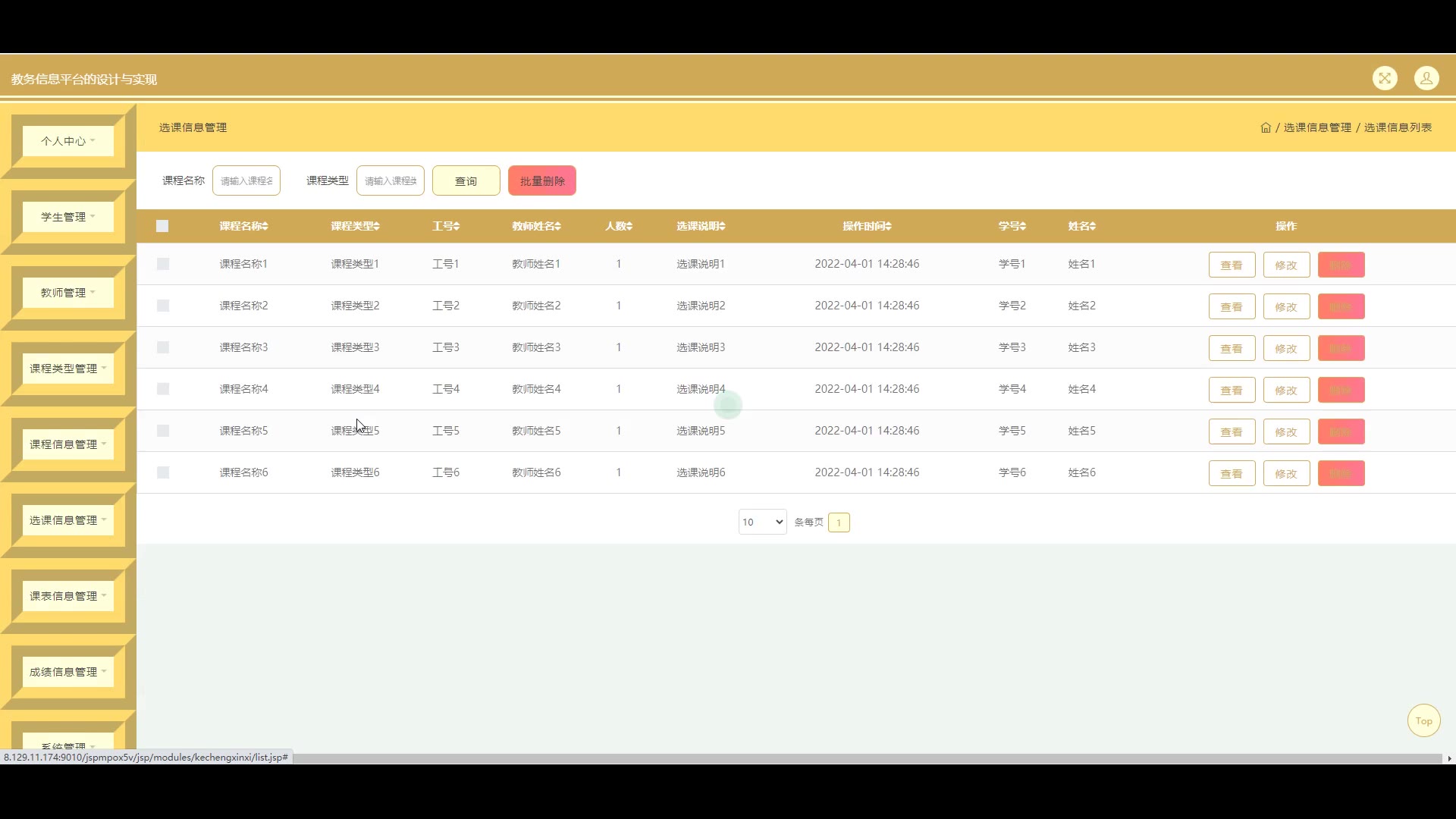Expand 个人中心 sidebar menu
The image size is (1456, 819).
pyautogui.click(x=68, y=141)
